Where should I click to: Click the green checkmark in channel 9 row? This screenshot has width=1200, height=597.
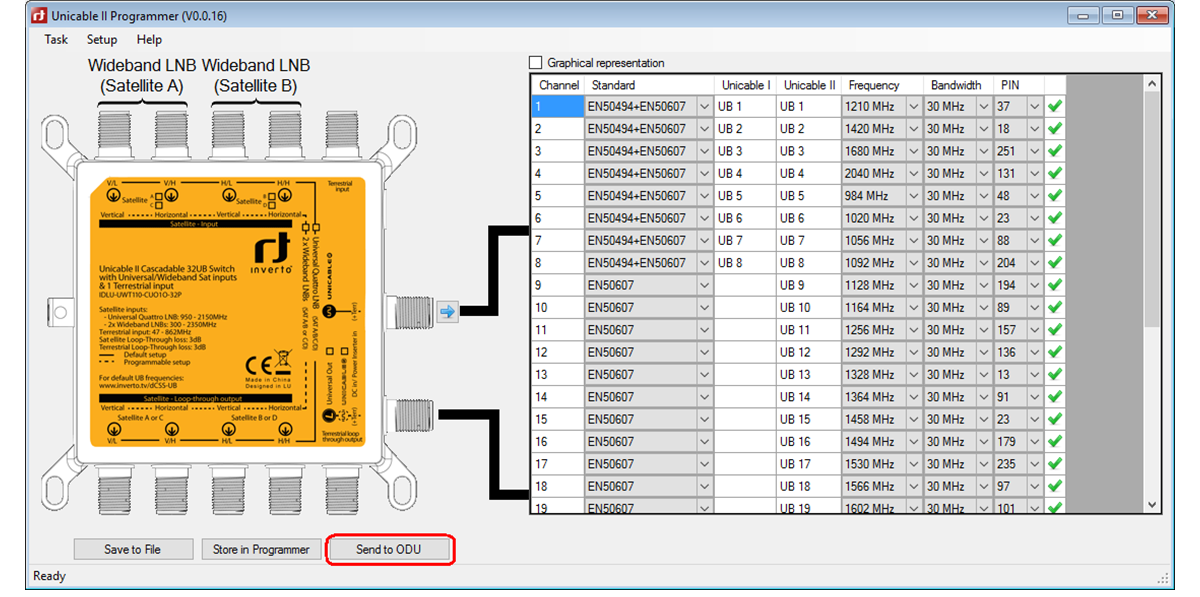pyautogui.click(x=1055, y=285)
